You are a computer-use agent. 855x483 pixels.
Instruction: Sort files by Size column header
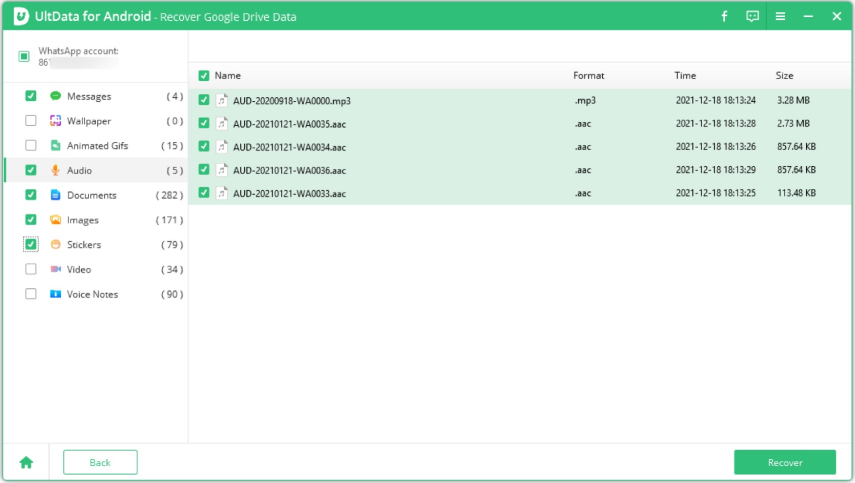coord(784,76)
